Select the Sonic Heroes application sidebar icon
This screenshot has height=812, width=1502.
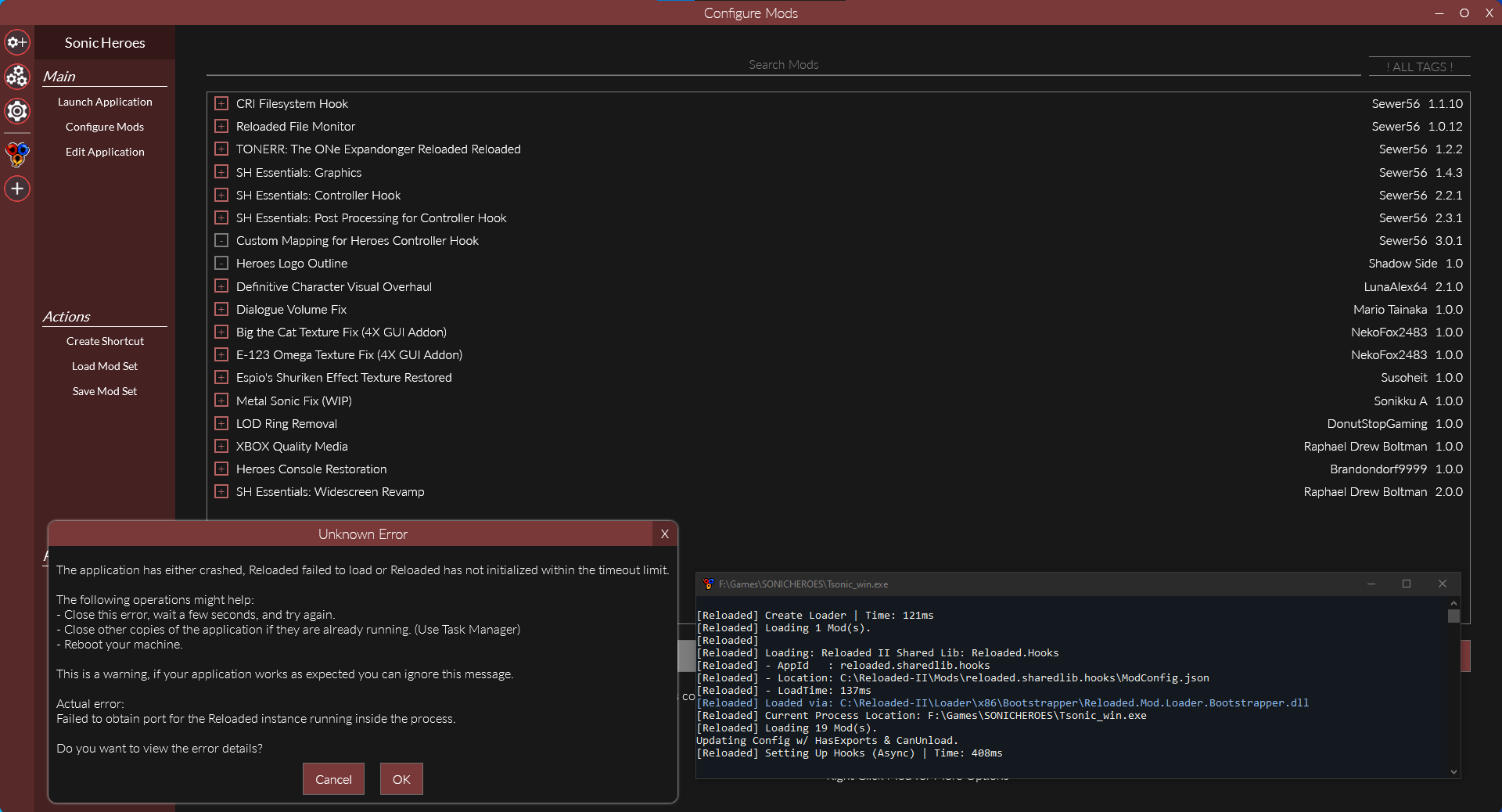(x=17, y=154)
